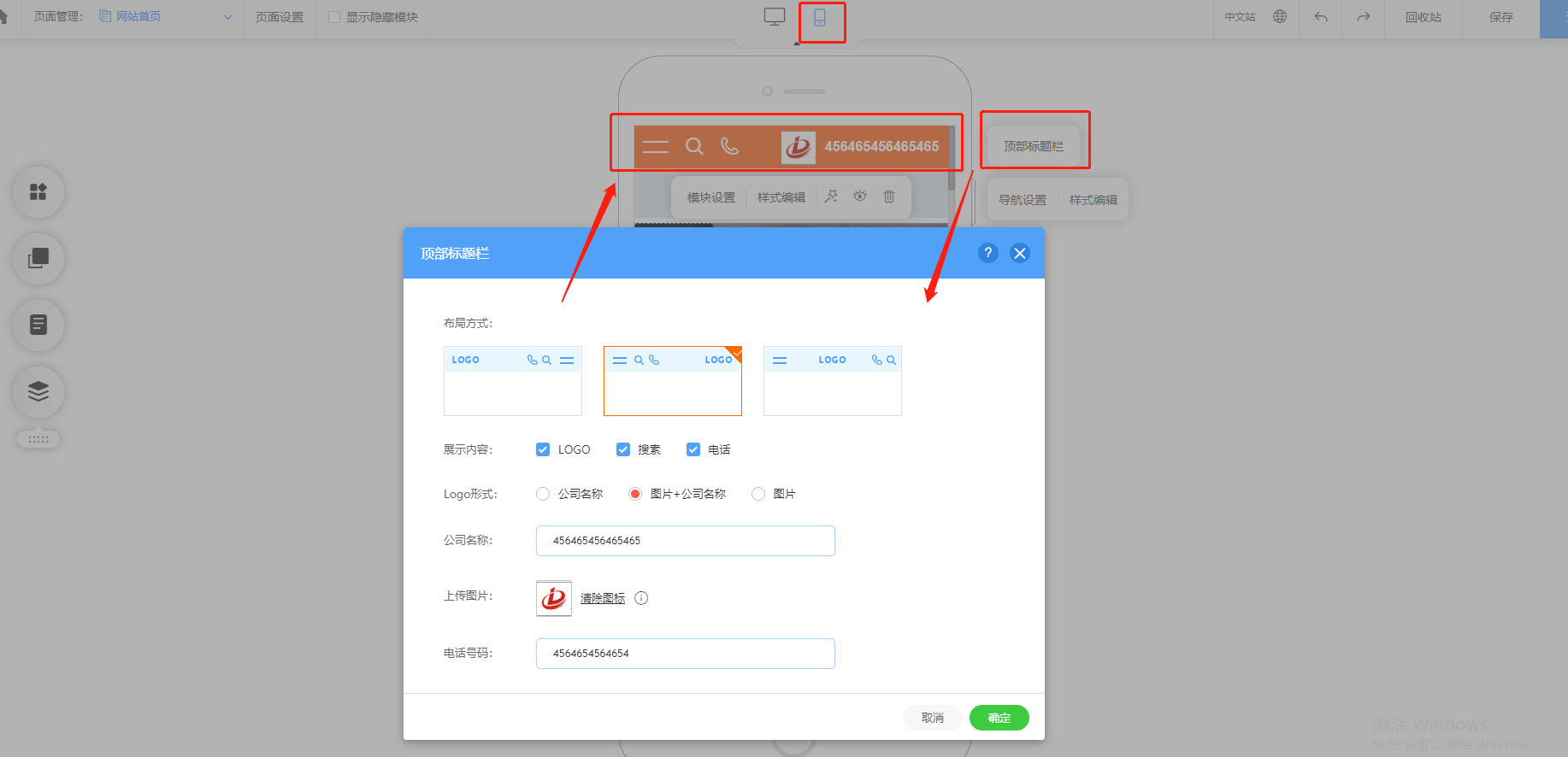Click the help question mark icon
Viewport: 1568px width, 757px height.
tap(988, 253)
